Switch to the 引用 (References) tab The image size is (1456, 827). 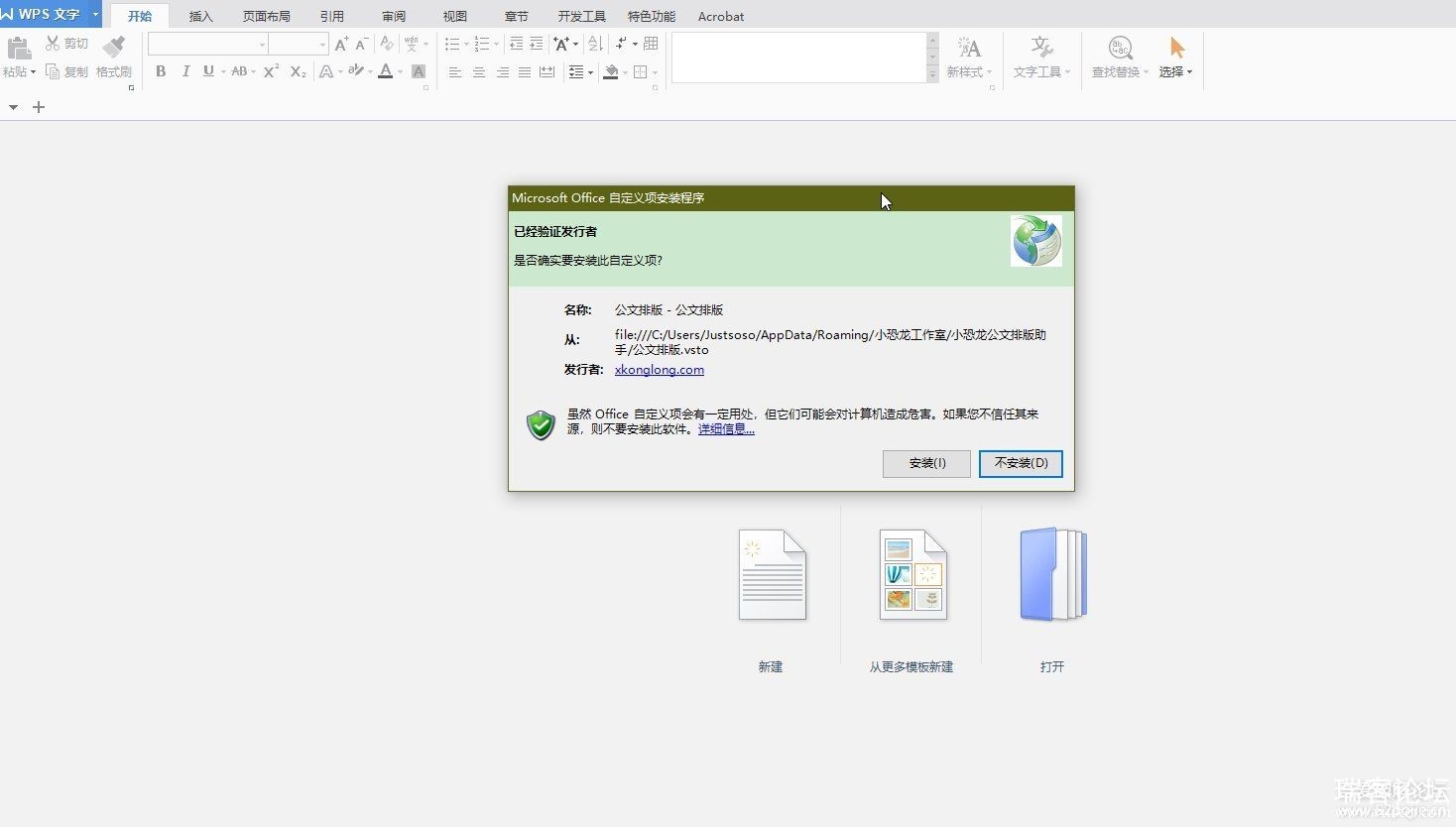(332, 16)
